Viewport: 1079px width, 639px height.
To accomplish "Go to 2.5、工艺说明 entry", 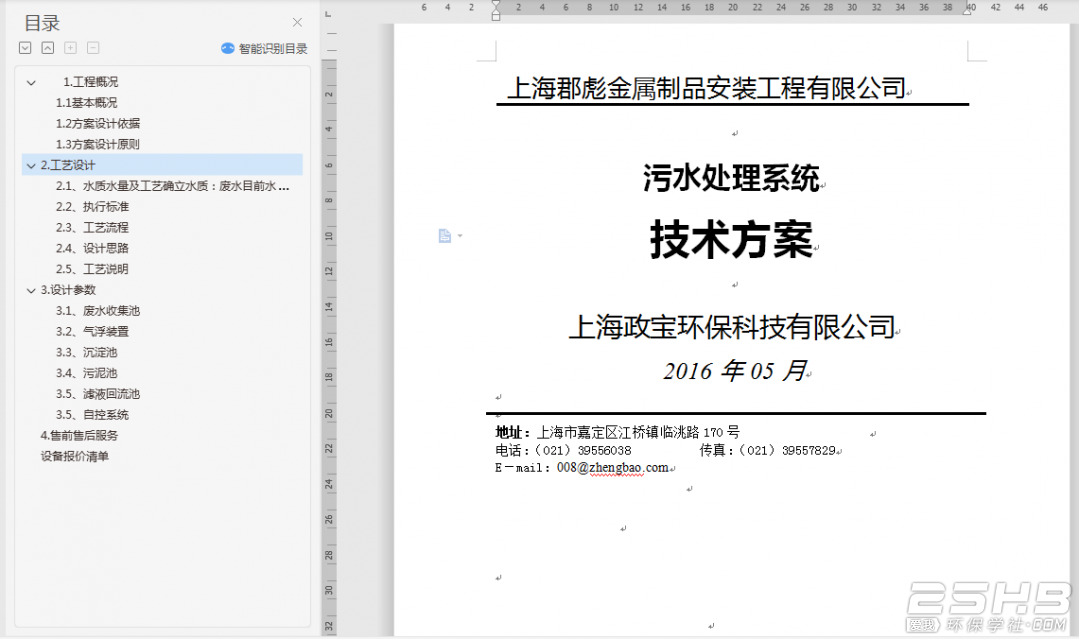I will click(x=92, y=269).
